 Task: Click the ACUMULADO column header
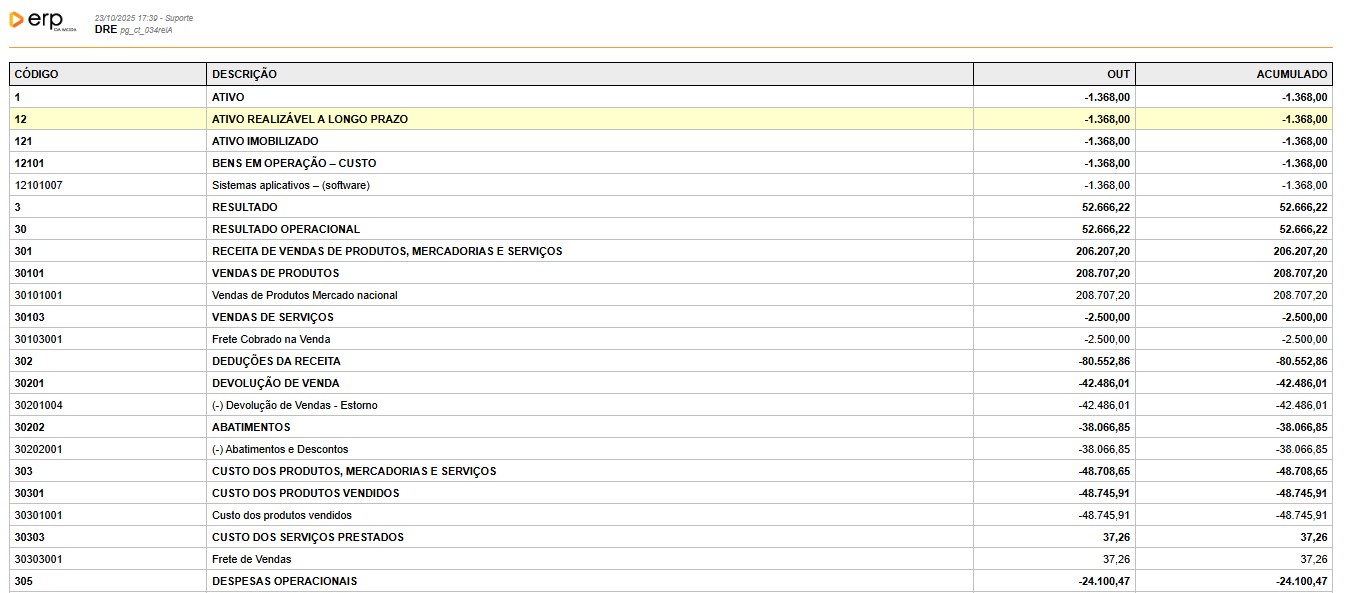coord(1292,75)
